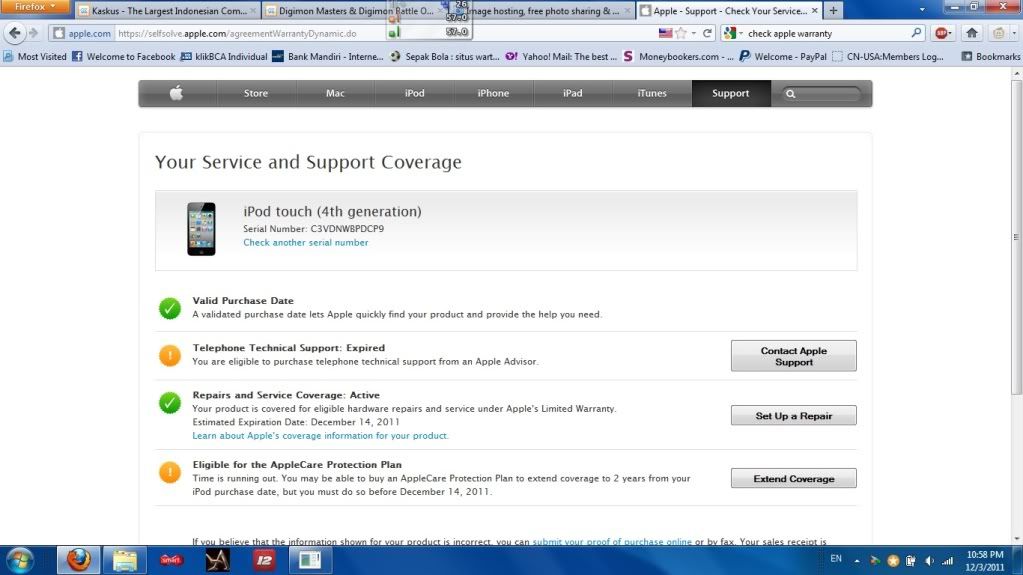Open the Bookmarks menu button
Viewport: 1023px width, 575px height.
tap(990, 57)
